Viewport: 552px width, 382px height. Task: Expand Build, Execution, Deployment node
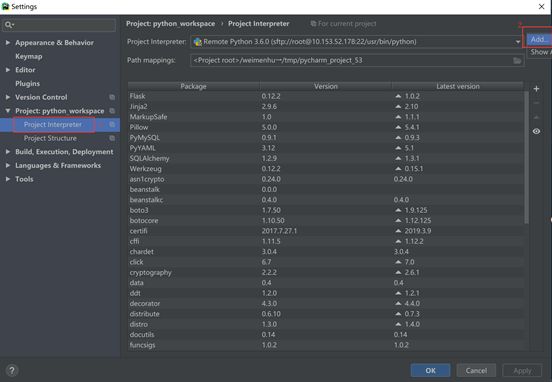click(x=8, y=152)
